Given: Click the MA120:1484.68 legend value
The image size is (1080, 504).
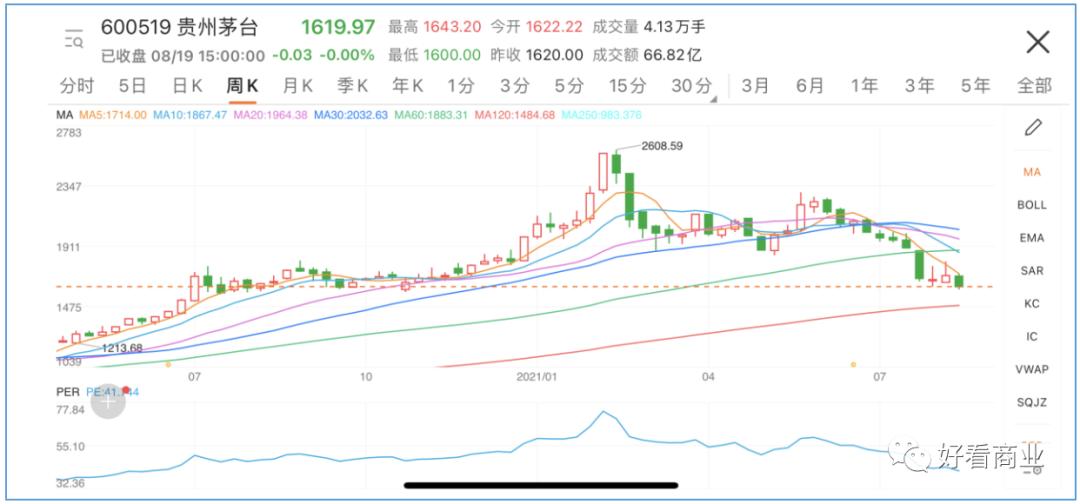Looking at the screenshot, I should (515, 115).
